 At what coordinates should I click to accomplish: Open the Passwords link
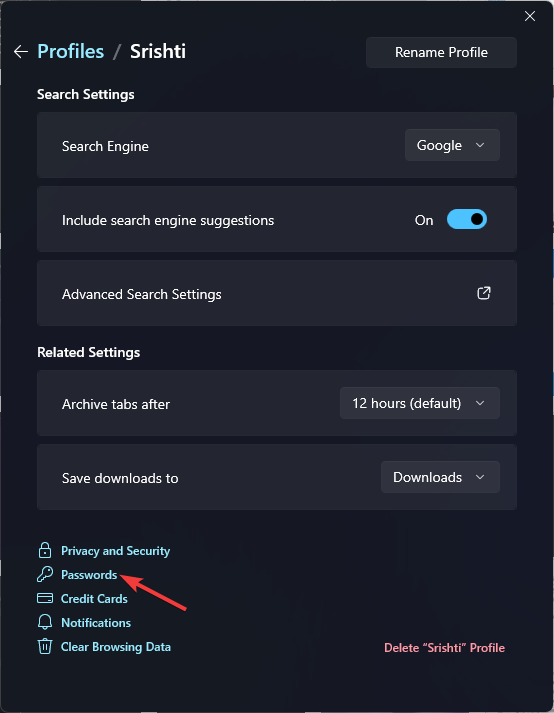(x=89, y=575)
